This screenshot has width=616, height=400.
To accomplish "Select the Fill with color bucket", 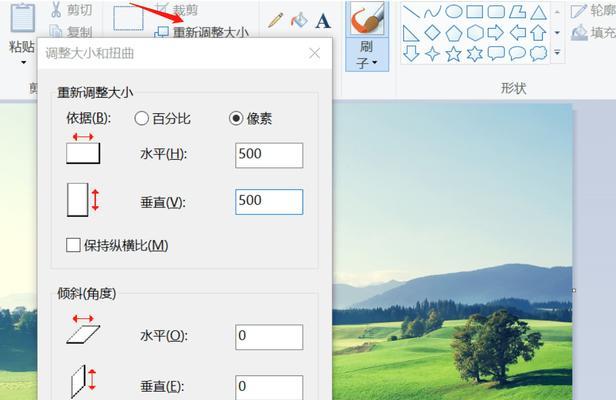I will (x=299, y=20).
